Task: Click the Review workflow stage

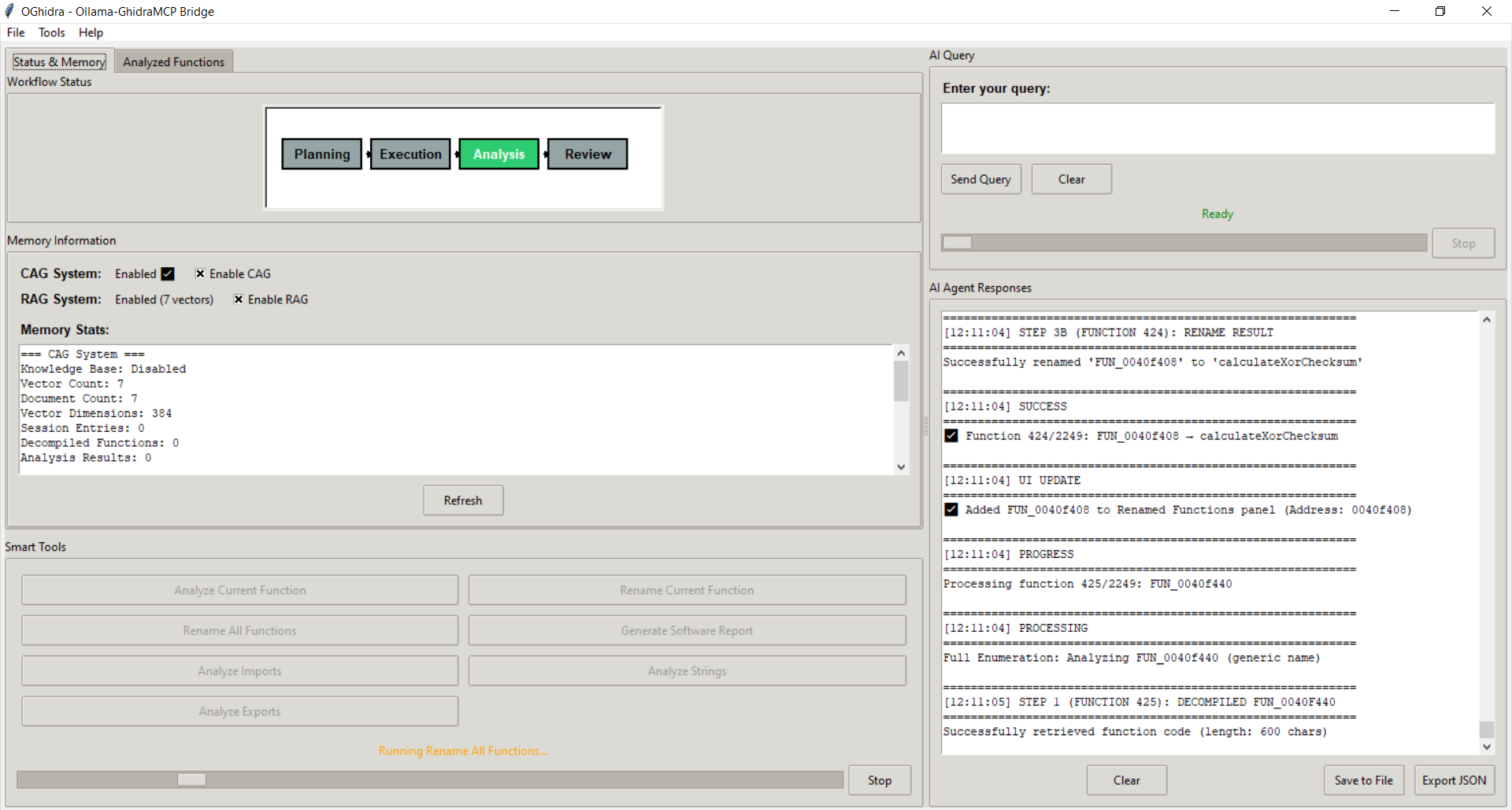Action: click(587, 154)
